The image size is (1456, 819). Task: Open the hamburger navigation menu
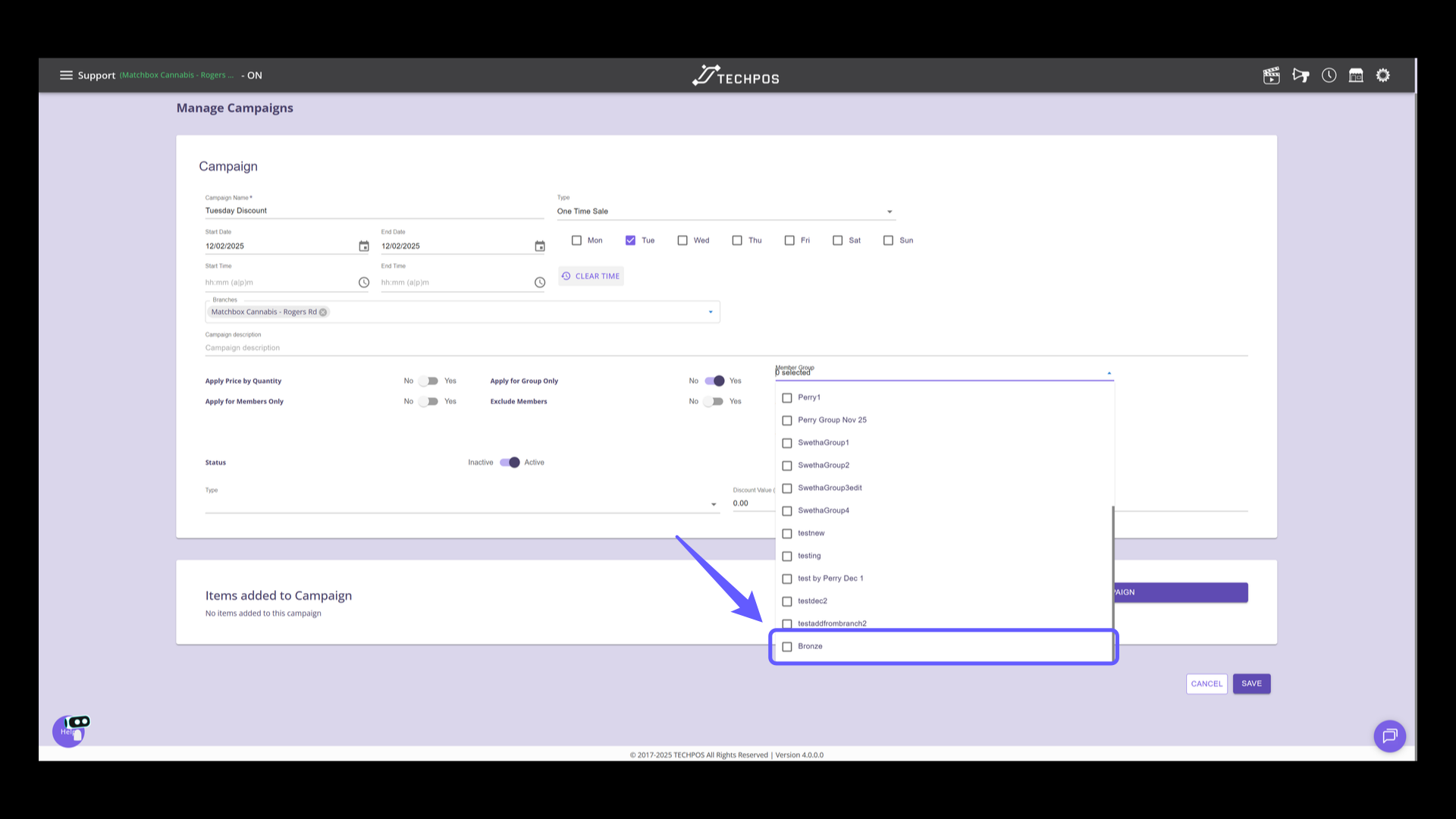[x=66, y=75]
